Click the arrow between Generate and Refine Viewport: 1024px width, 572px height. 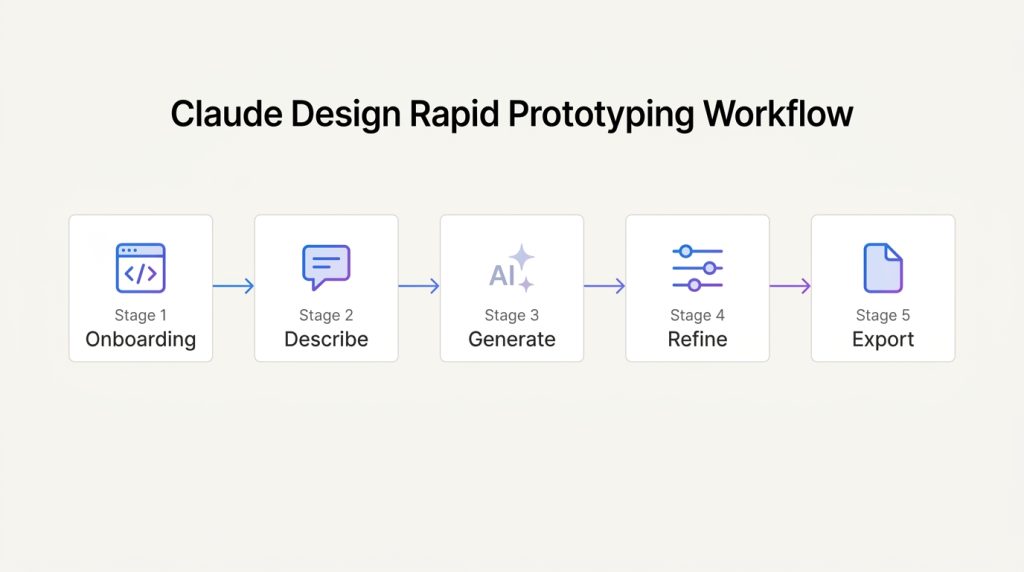coord(605,287)
